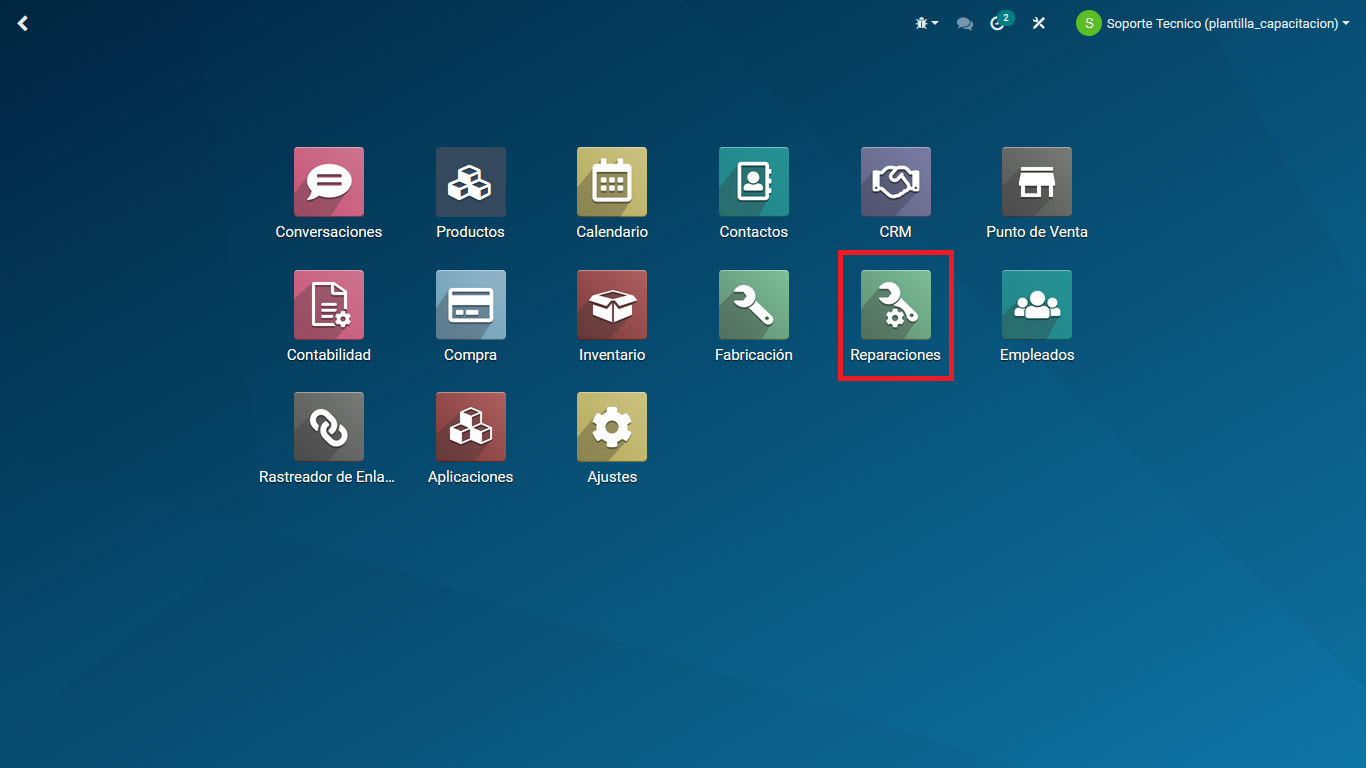Expand the debug bug dropdown menu
Image resolution: width=1366 pixels, height=768 pixels.
(926, 23)
